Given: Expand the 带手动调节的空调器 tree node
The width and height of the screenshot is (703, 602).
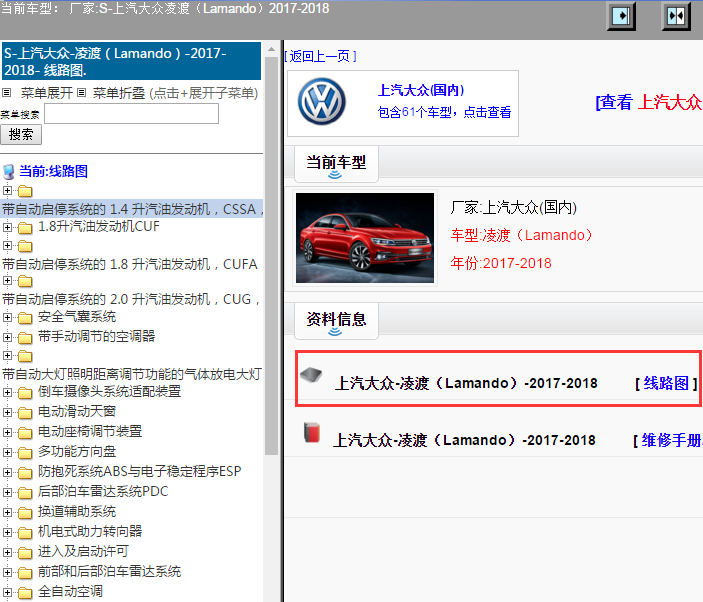Looking at the screenshot, I should click(x=7, y=337).
